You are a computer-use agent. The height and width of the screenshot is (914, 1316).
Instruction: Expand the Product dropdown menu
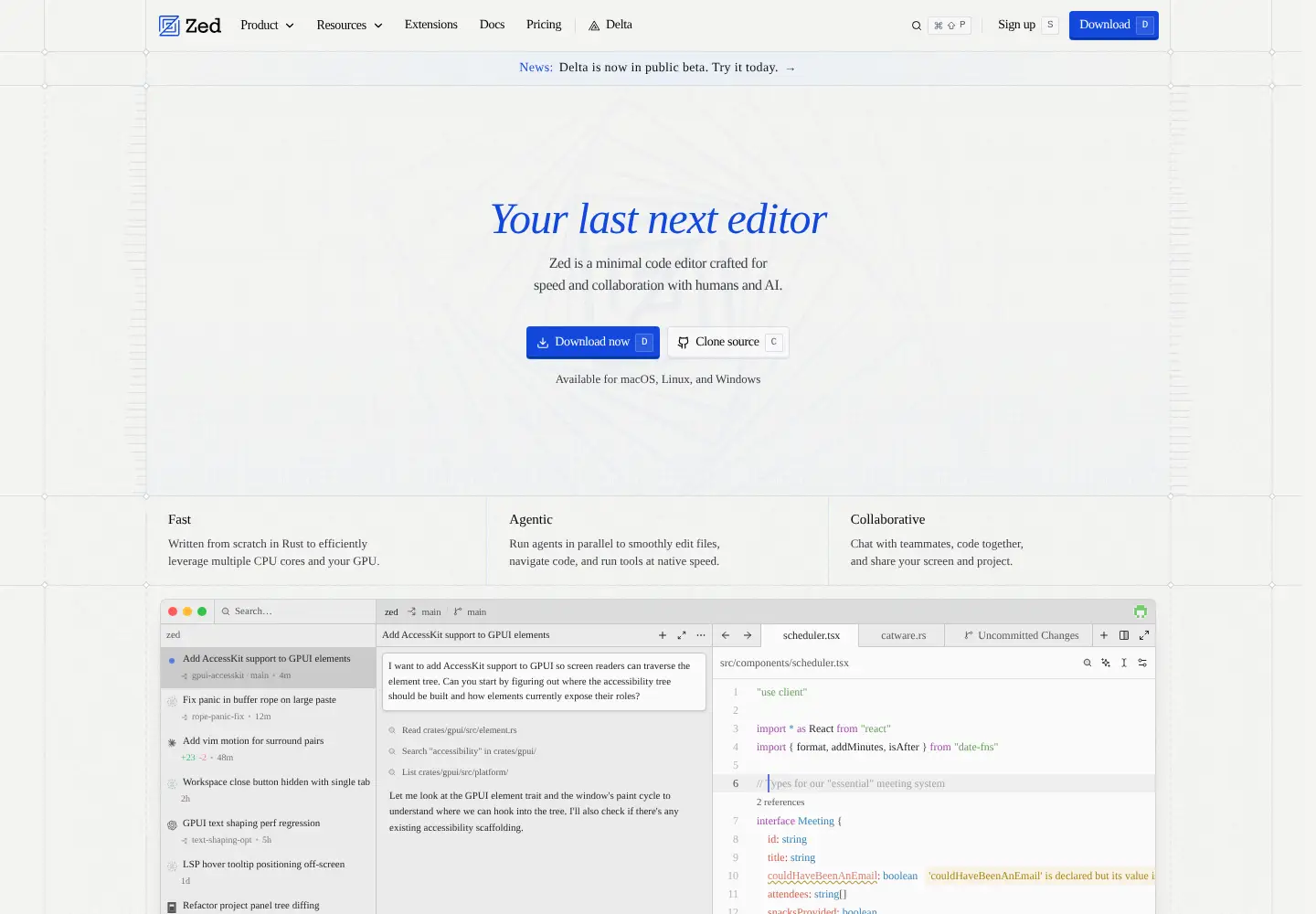coord(267,26)
